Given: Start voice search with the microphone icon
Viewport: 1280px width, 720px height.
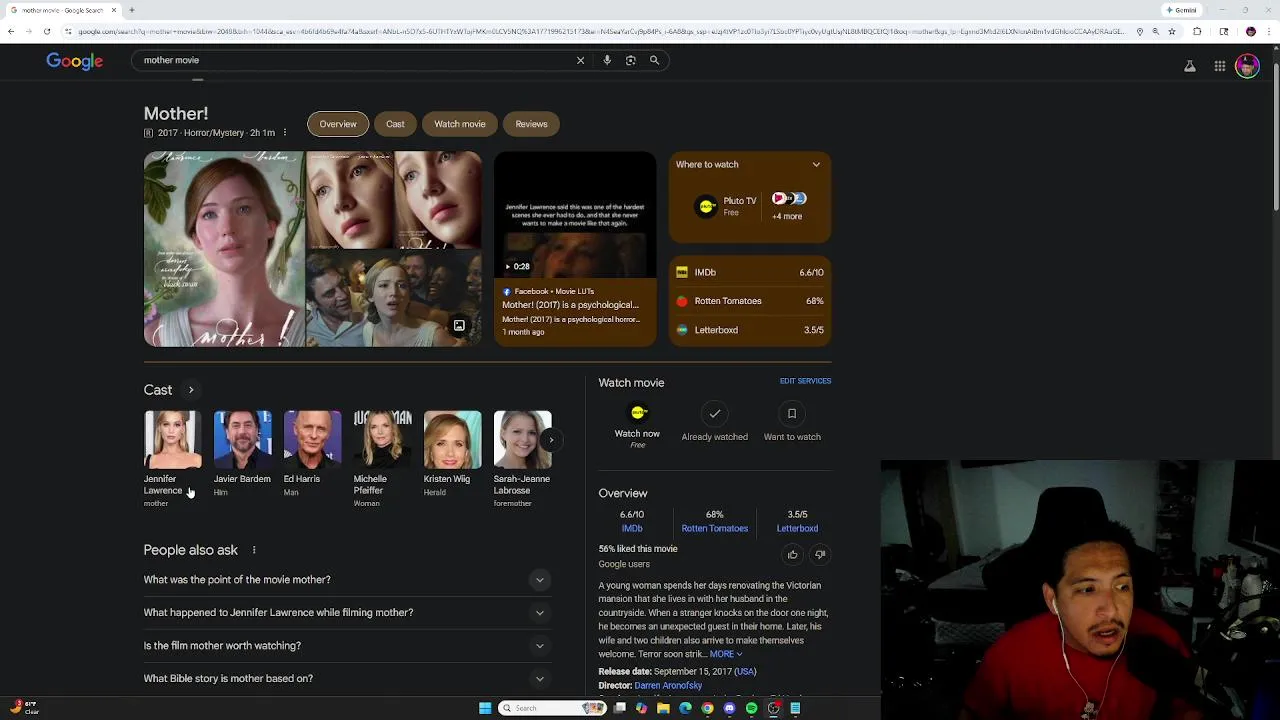Looking at the screenshot, I should 607,60.
